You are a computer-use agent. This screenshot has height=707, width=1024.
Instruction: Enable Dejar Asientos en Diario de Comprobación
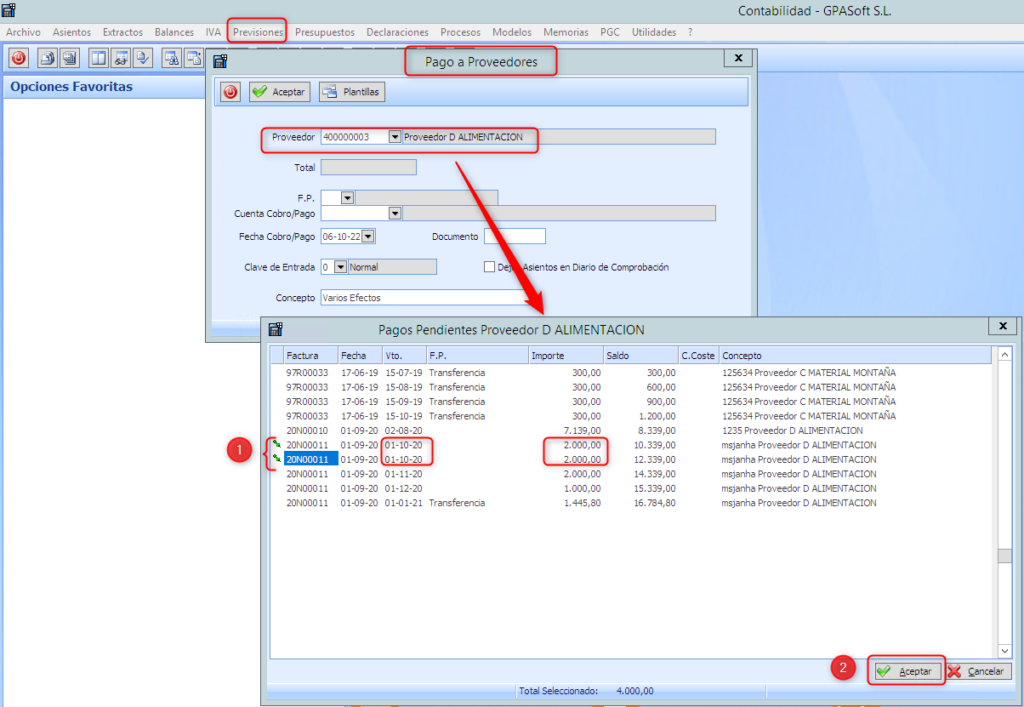[x=489, y=267]
